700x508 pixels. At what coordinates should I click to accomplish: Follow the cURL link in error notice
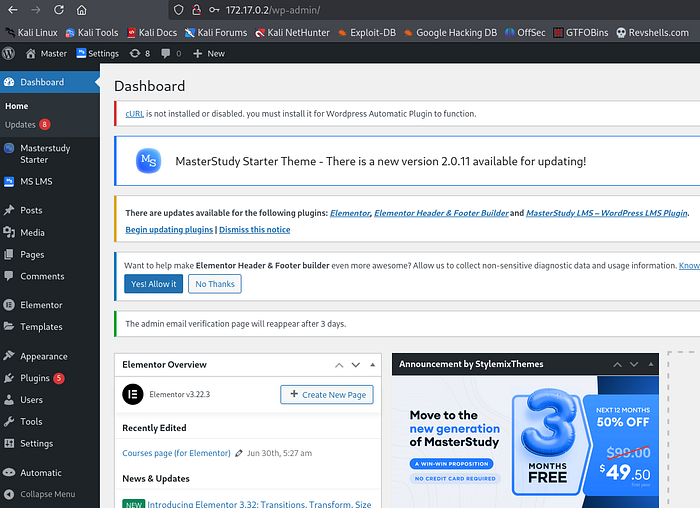(134, 114)
